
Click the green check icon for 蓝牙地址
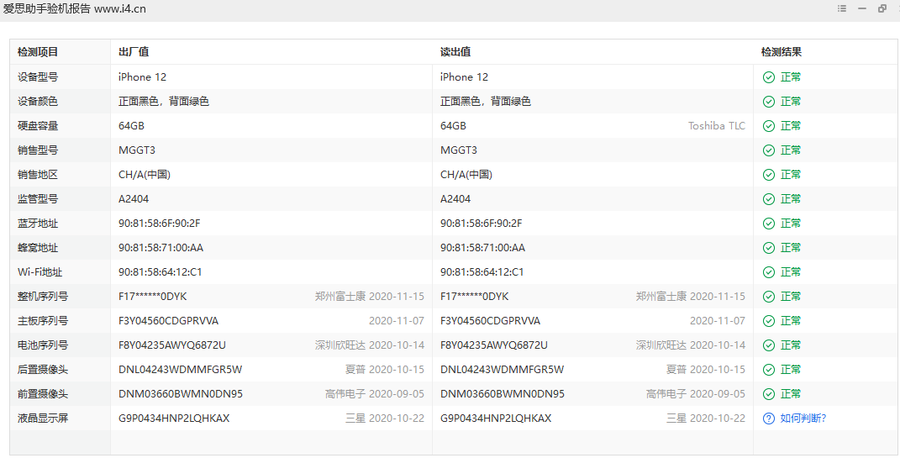coord(769,224)
